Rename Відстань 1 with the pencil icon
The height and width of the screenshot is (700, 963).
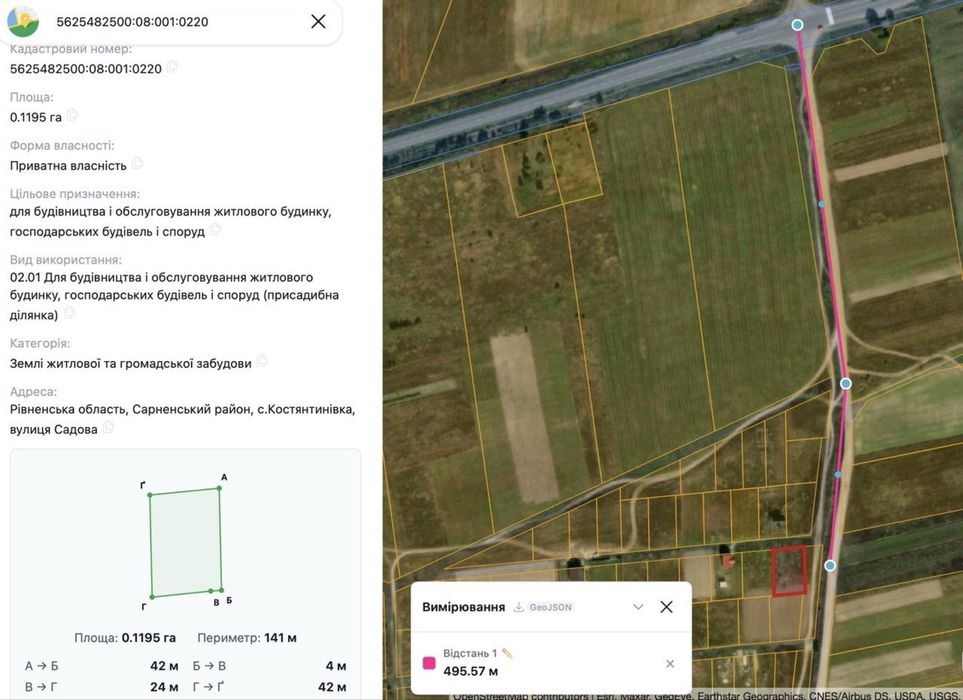coord(507,653)
